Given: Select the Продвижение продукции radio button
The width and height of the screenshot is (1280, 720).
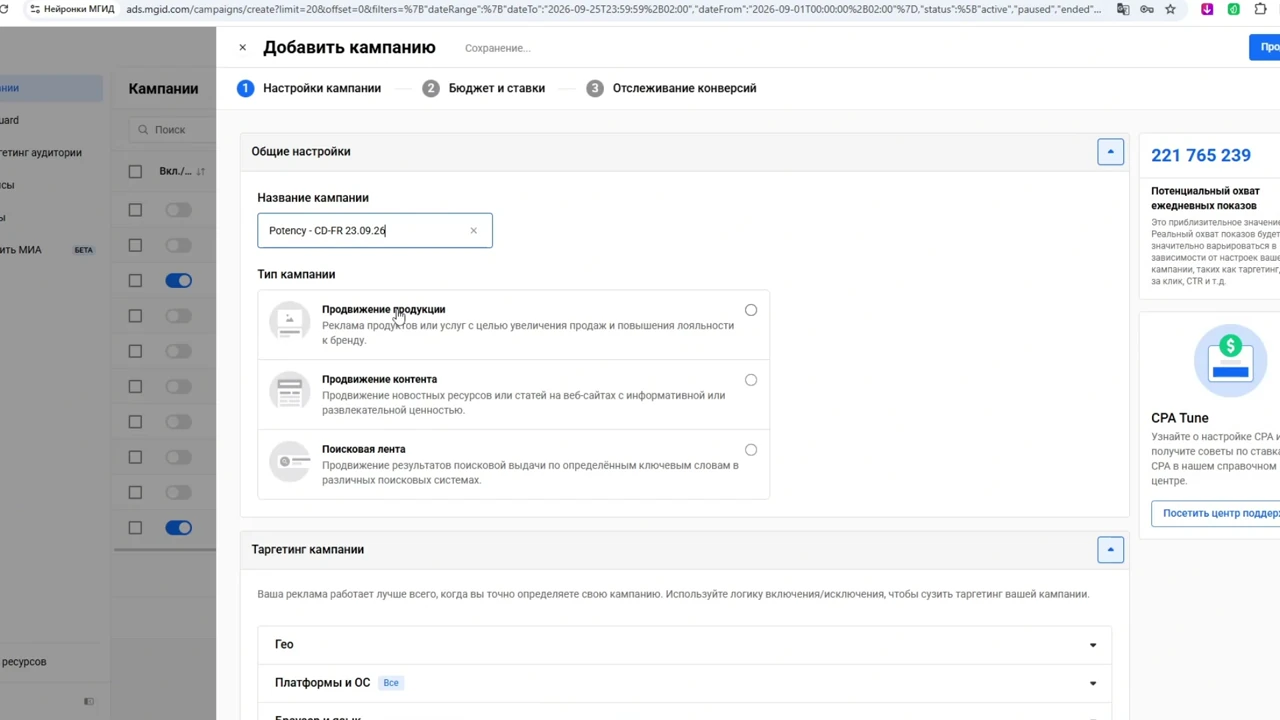Looking at the screenshot, I should (x=751, y=310).
